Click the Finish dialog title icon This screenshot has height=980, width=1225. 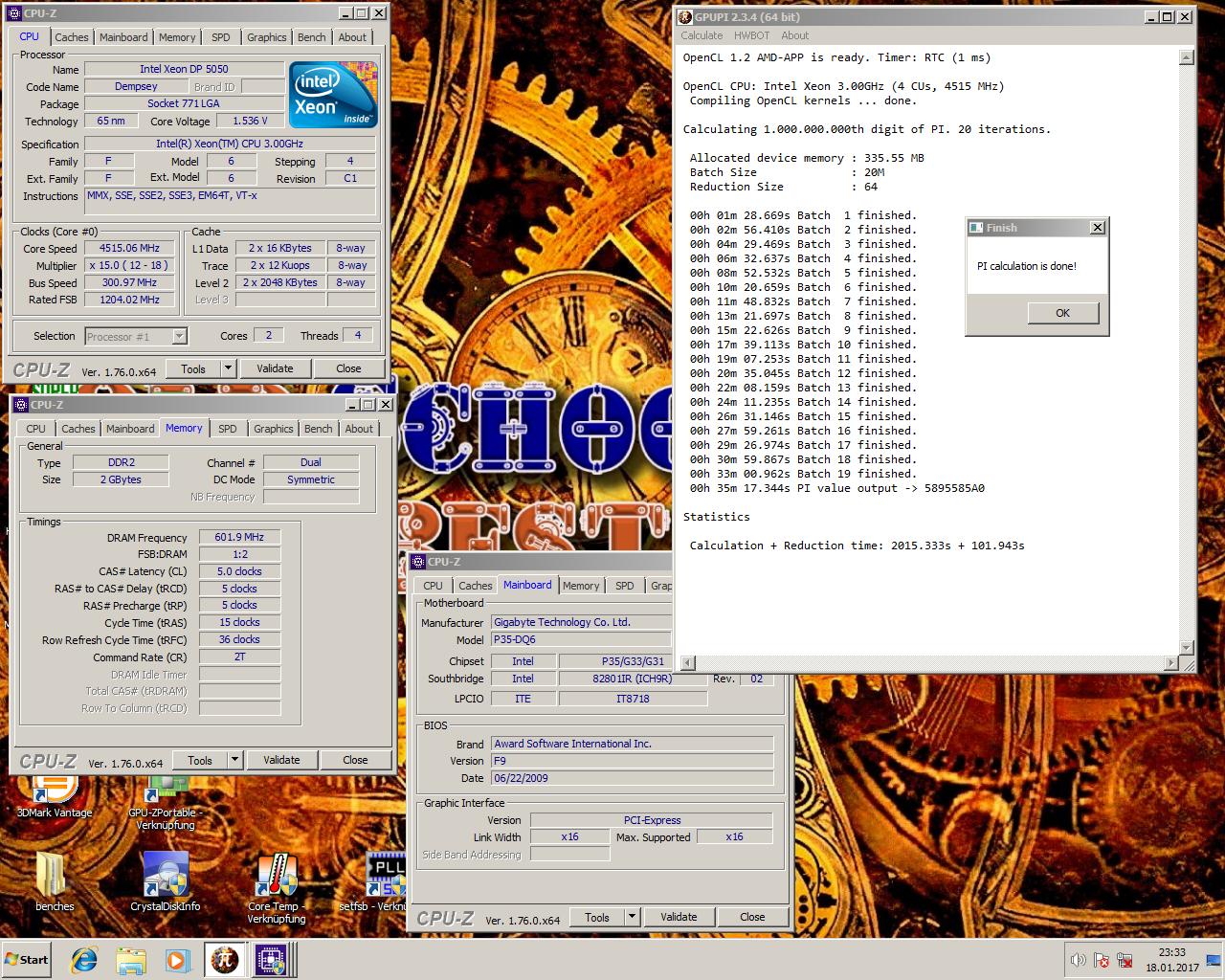click(x=976, y=228)
